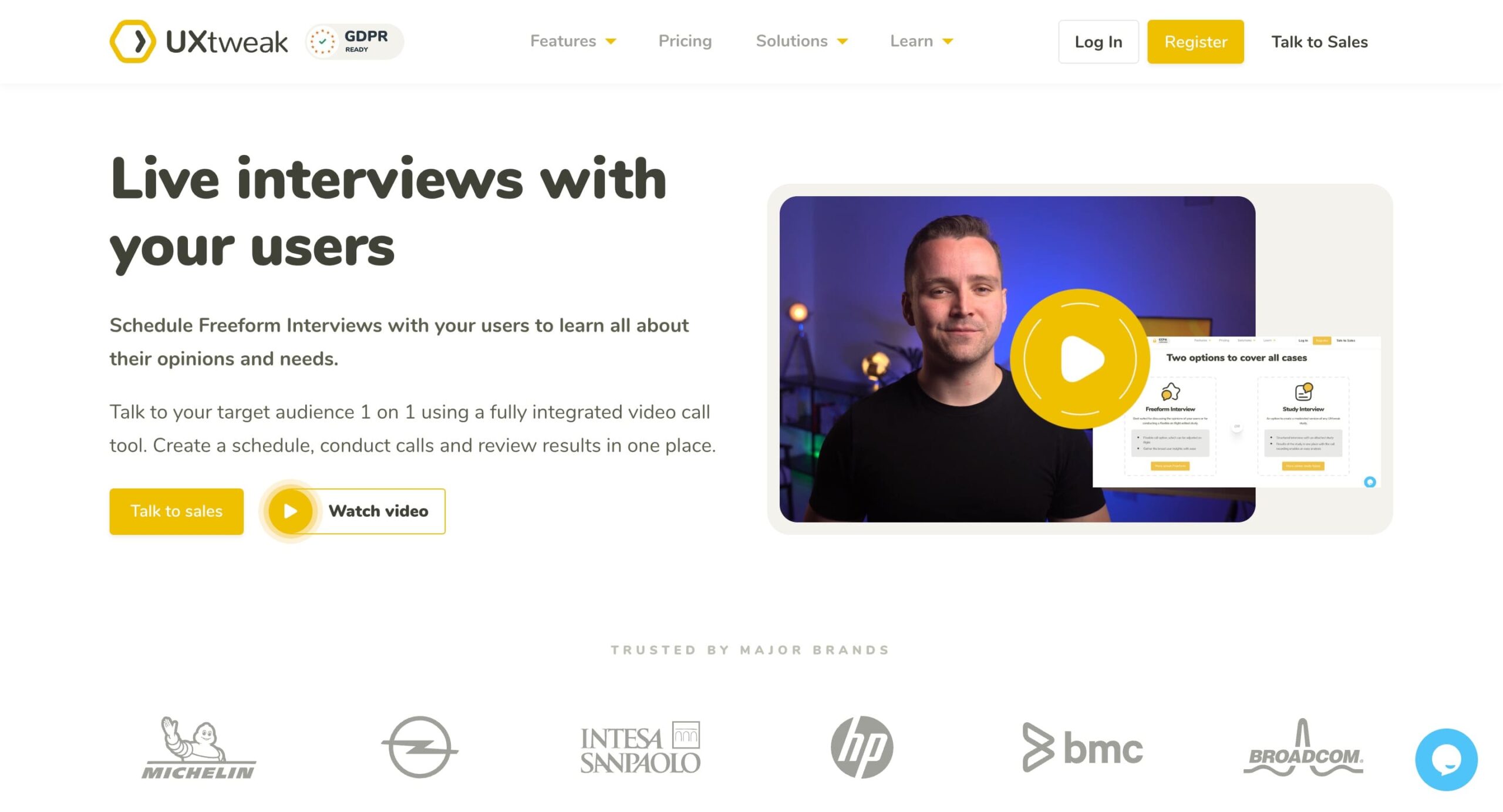Expand the Learn dropdown menu
The width and height of the screenshot is (1503, 812).
(x=921, y=41)
